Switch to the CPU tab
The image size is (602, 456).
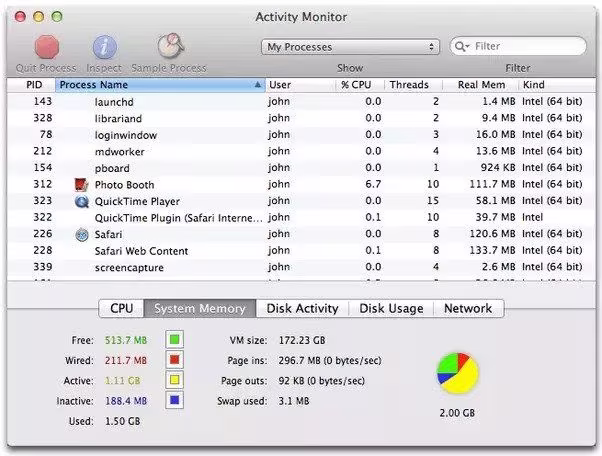click(x=121, y=309)
